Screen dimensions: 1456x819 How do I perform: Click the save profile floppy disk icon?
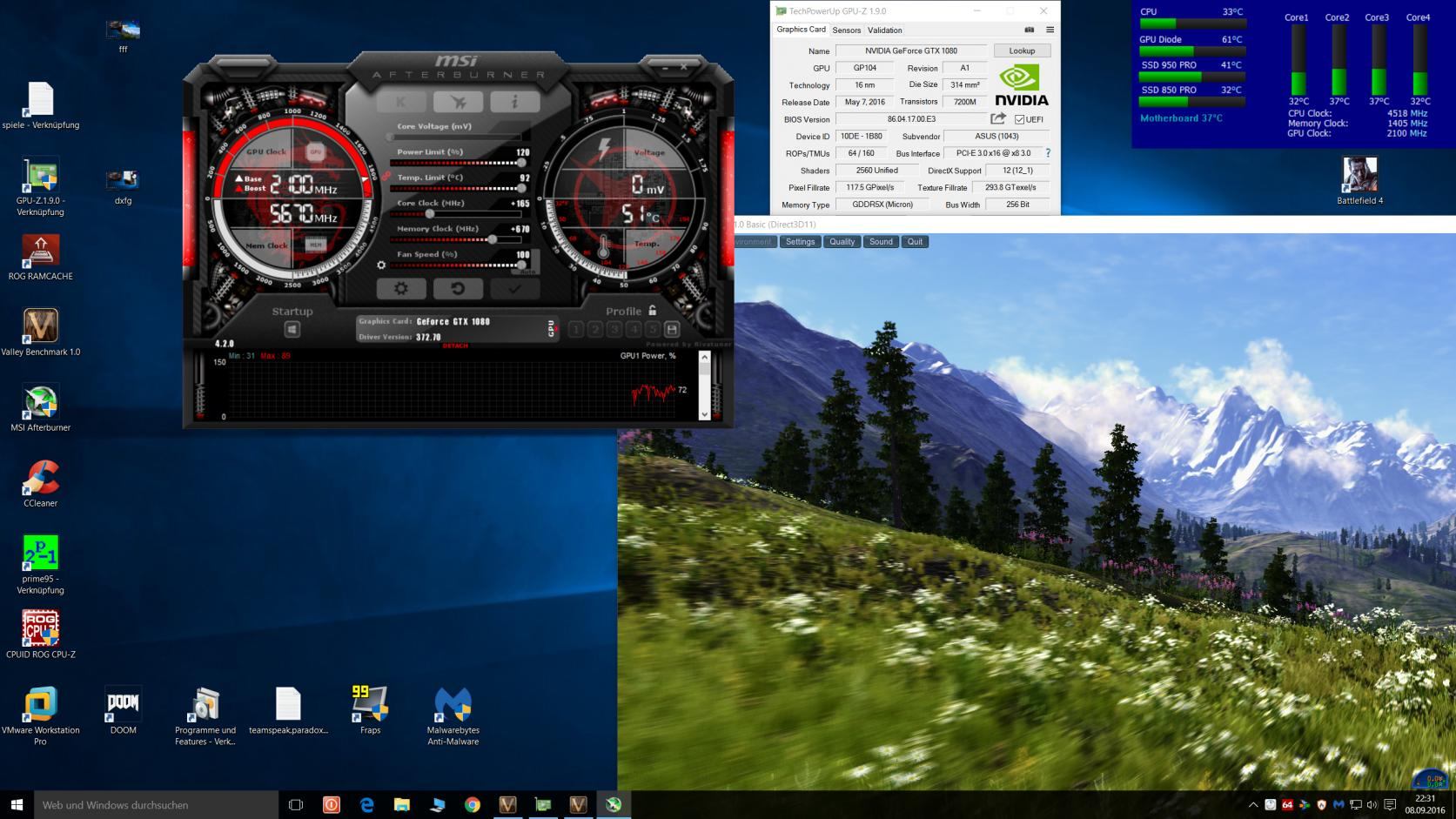click(x=672, y=329)
